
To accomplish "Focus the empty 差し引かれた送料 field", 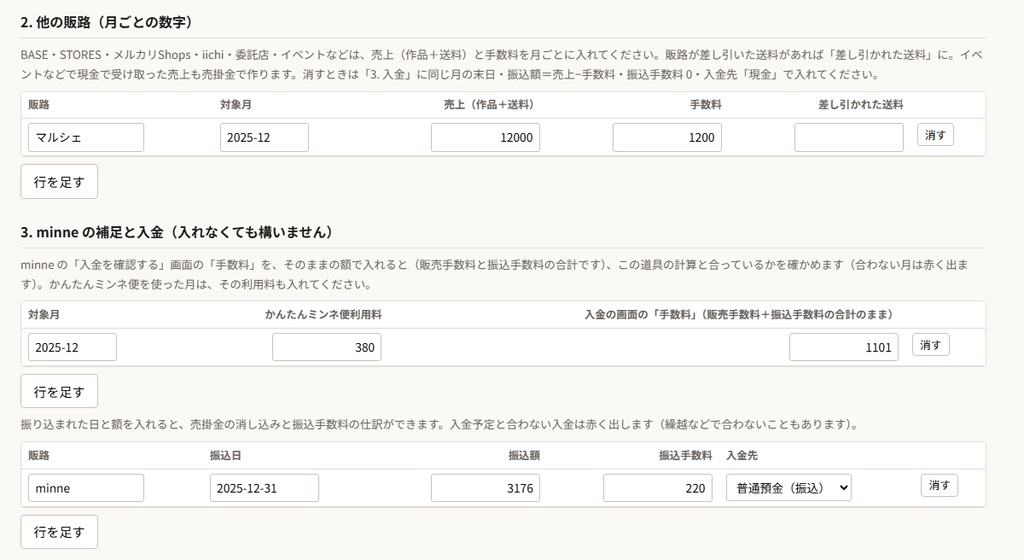I will 848,138.
